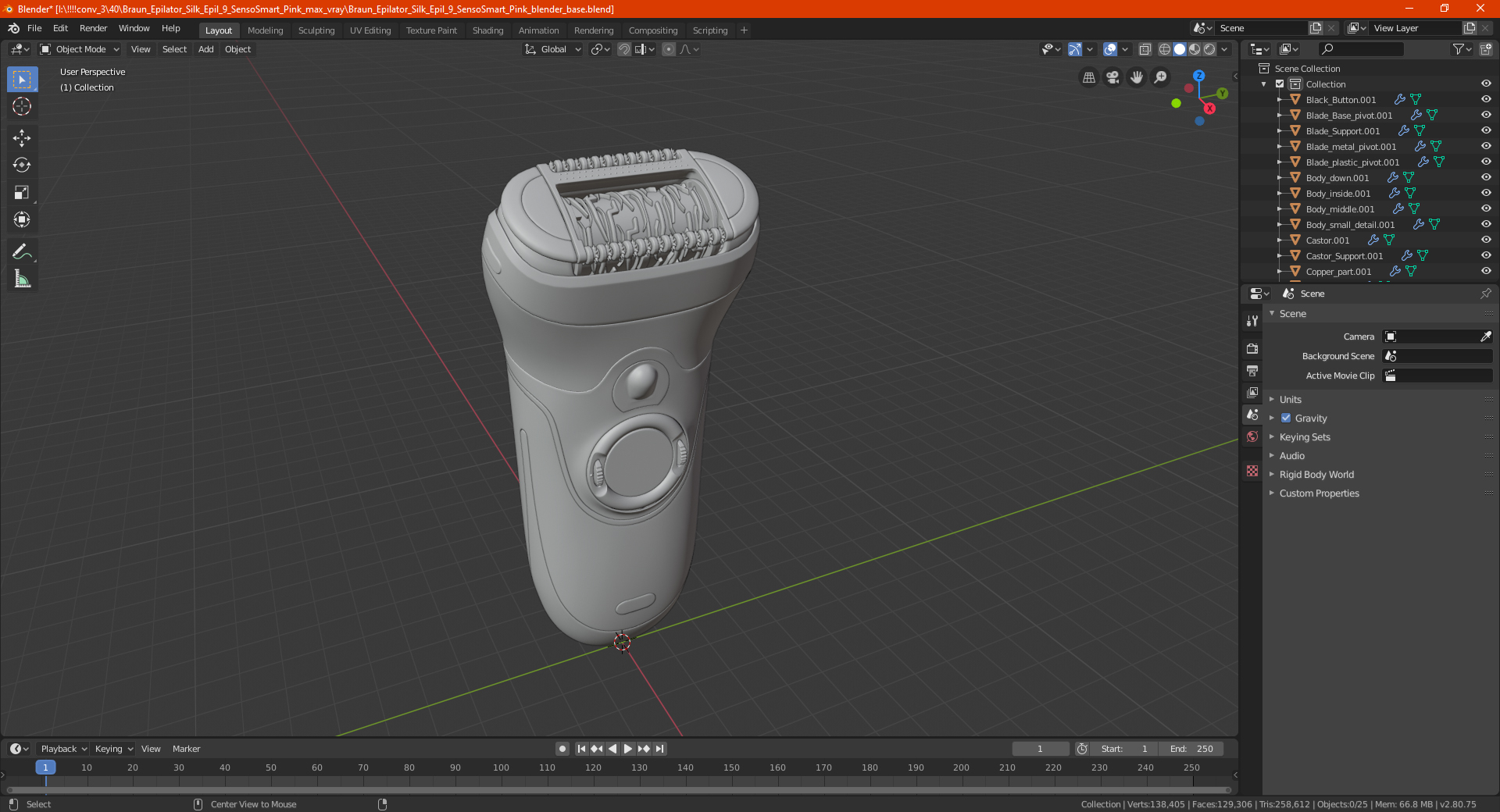
Task: Open the Texture properties tab
Action: (1252, 471)
